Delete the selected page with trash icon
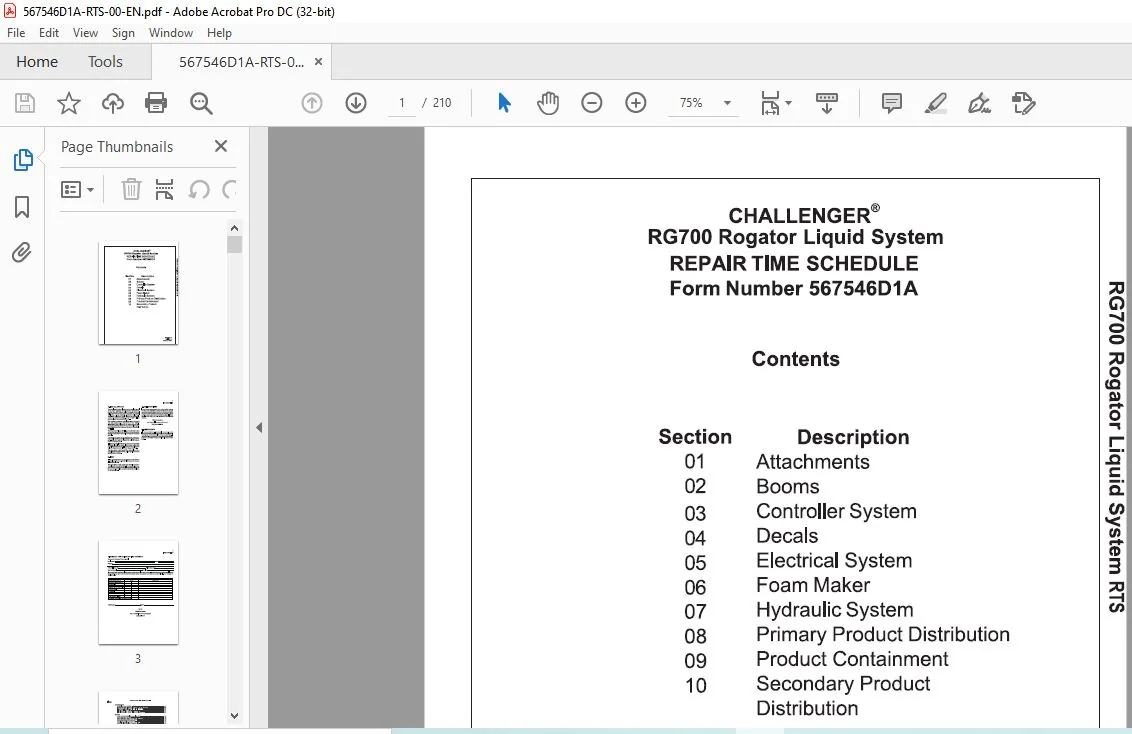This screenshot has width=1132, height=734. coord(131,190)
